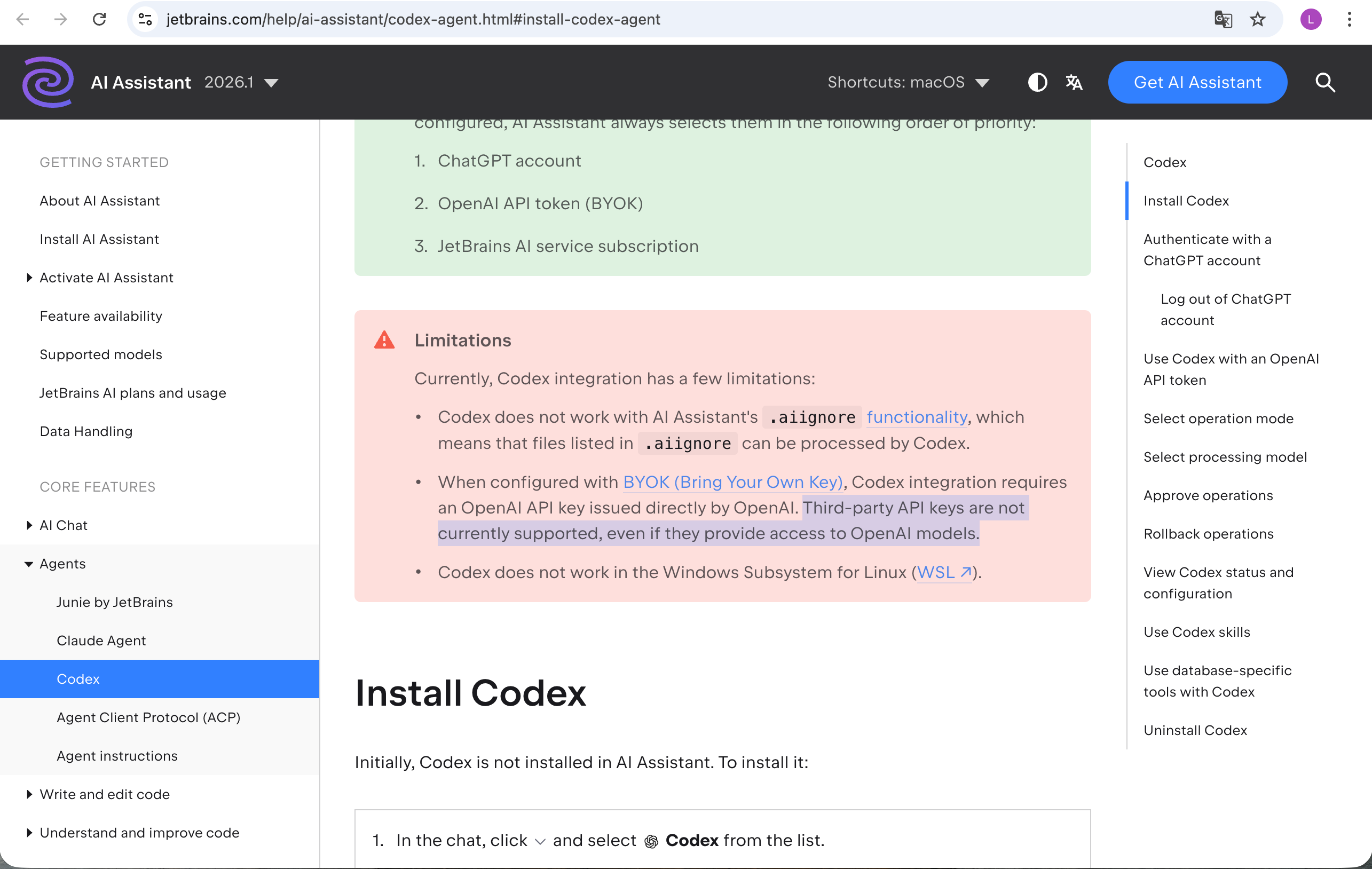
Task: Jump to Codex in page contents
Action: [x=1165, y=162]
